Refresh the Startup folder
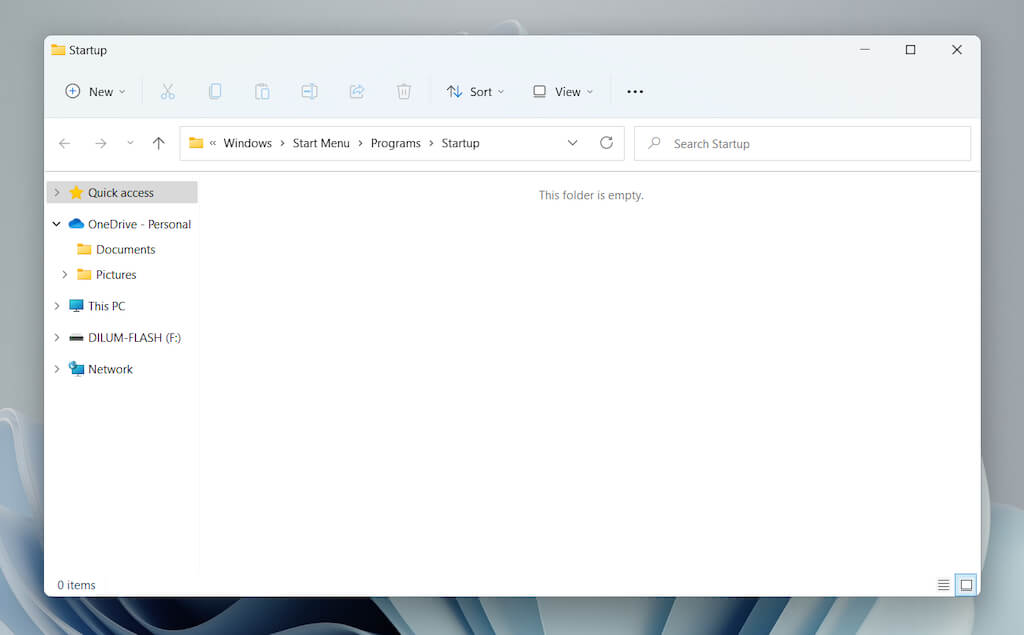1024x635 pixels. coord(606,142)
